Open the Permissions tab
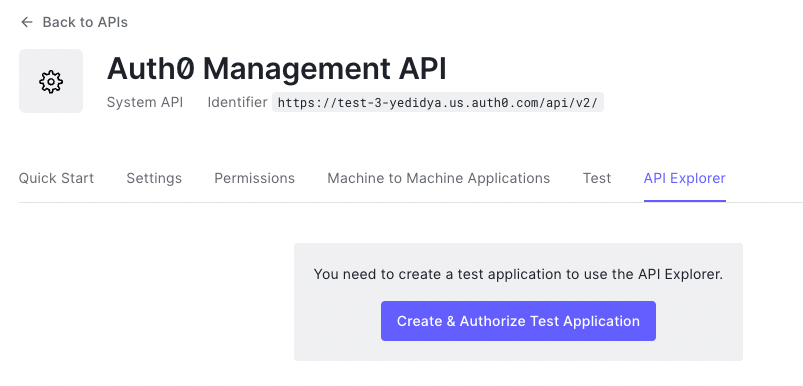 [255, 178]
